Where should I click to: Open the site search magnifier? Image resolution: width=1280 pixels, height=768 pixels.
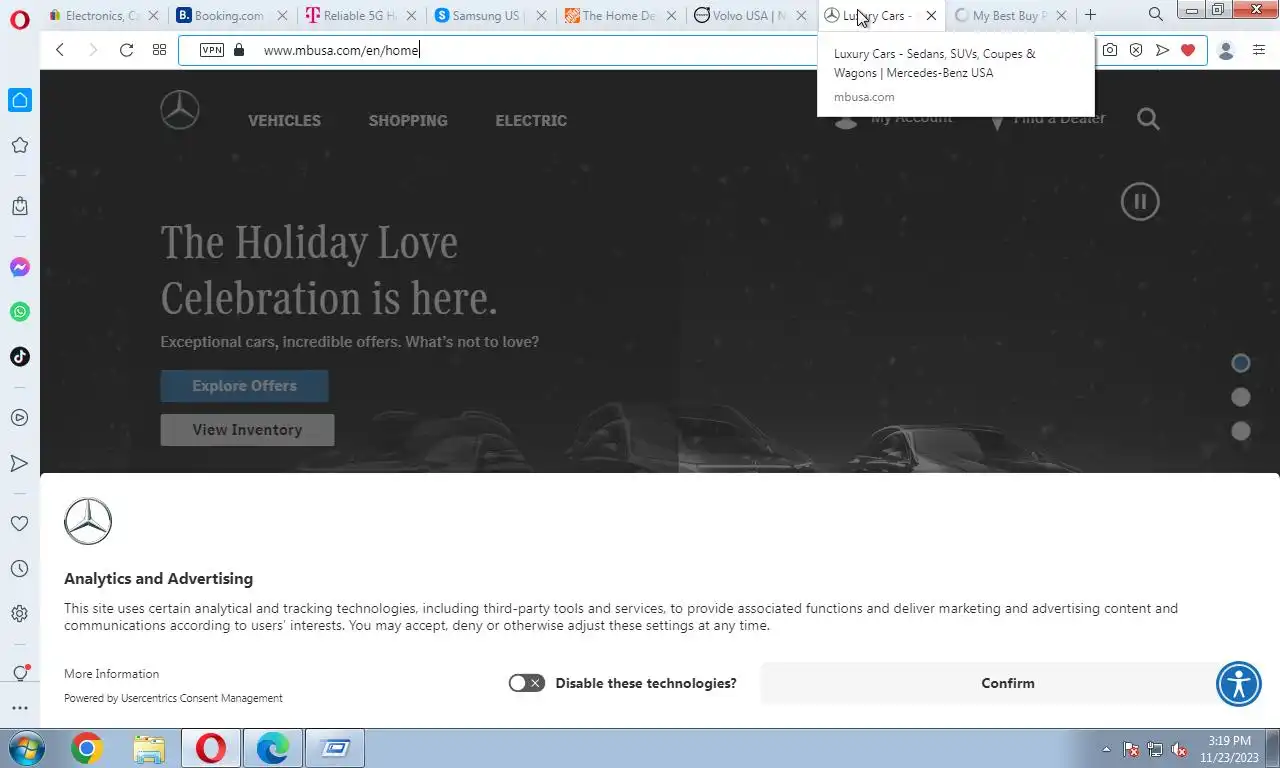[x=1148, y=119]
